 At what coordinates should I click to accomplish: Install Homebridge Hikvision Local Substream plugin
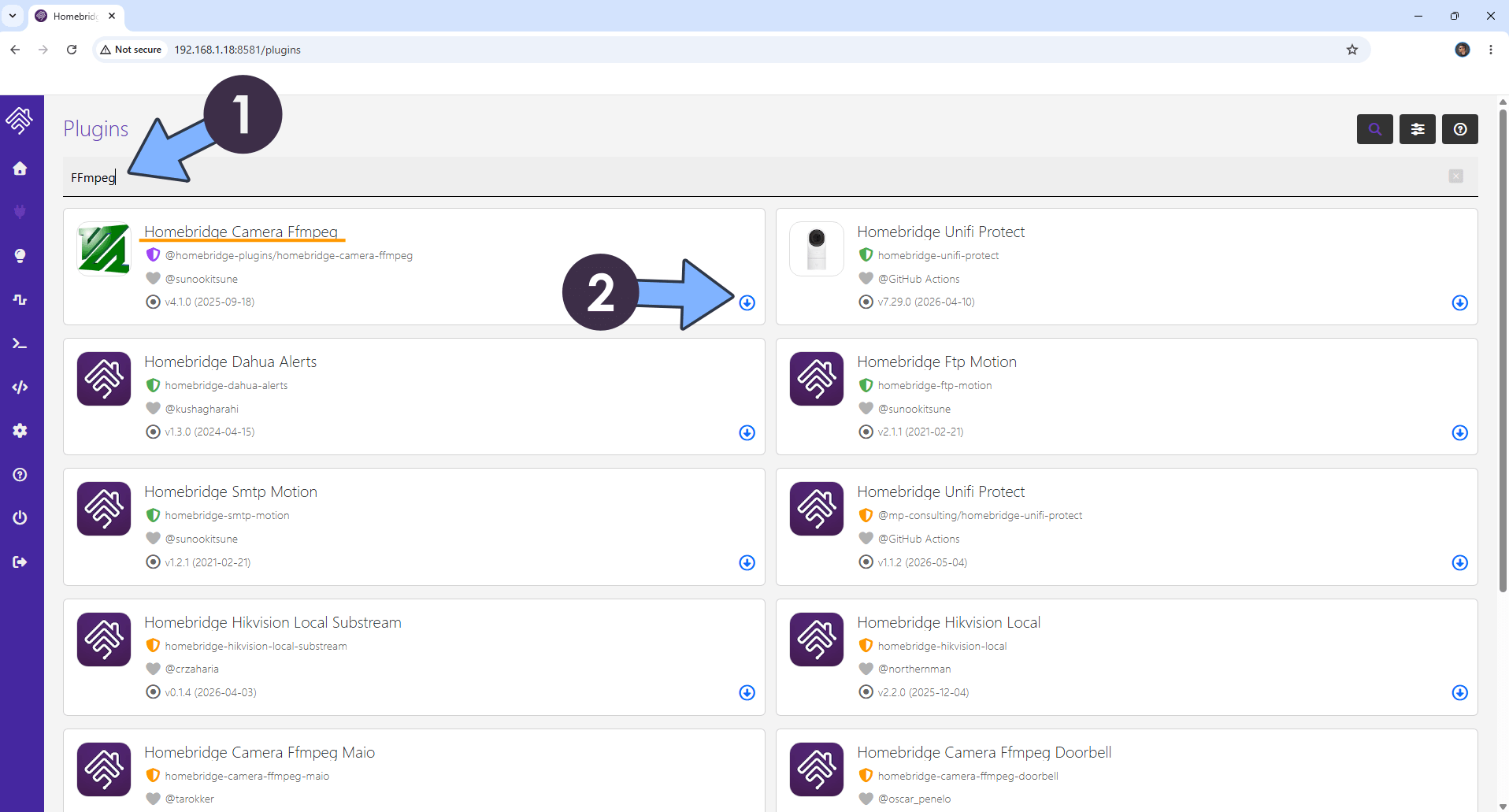(x=747, y=692)
